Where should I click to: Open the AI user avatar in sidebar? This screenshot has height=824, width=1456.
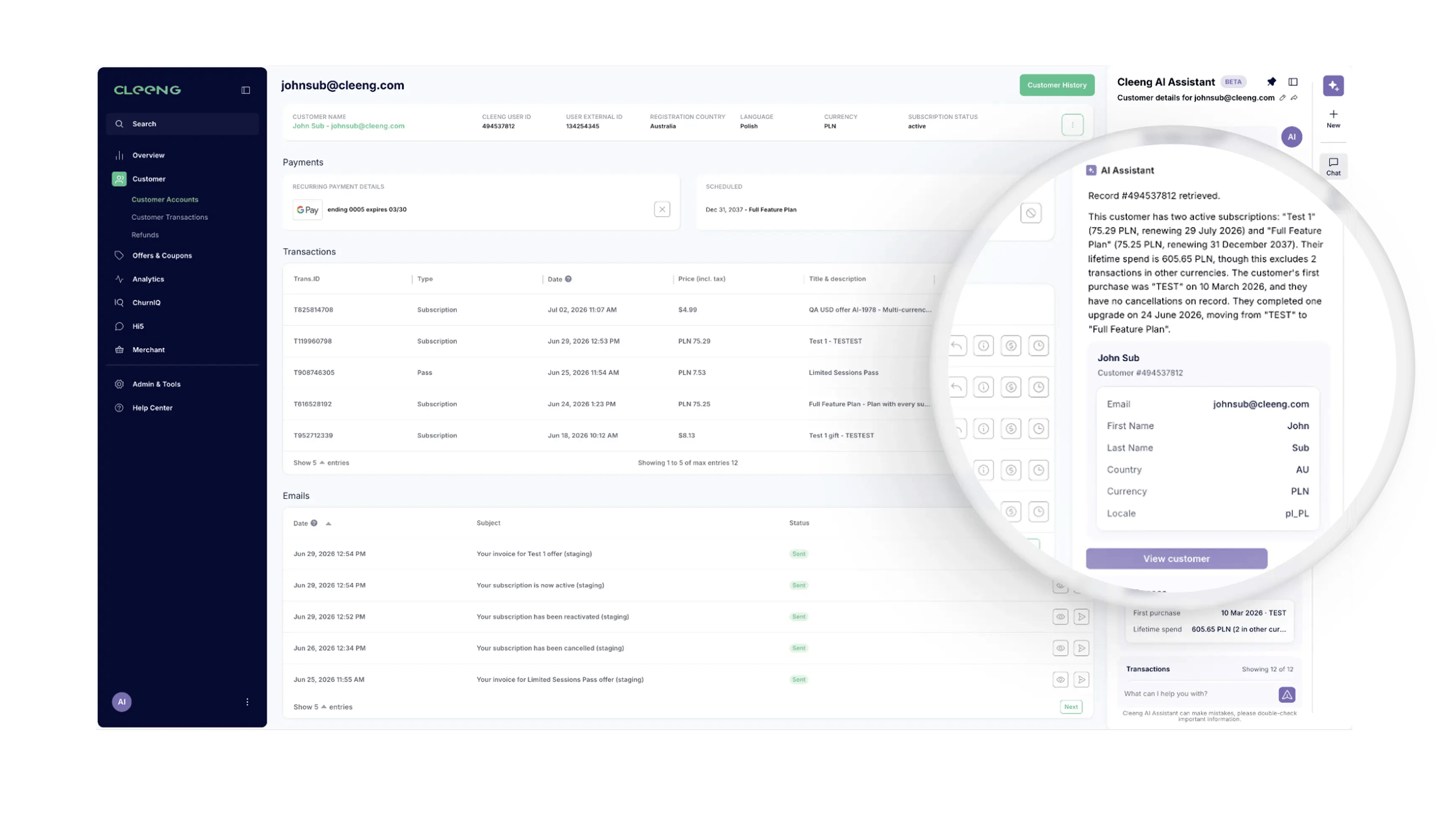(122, 702)
